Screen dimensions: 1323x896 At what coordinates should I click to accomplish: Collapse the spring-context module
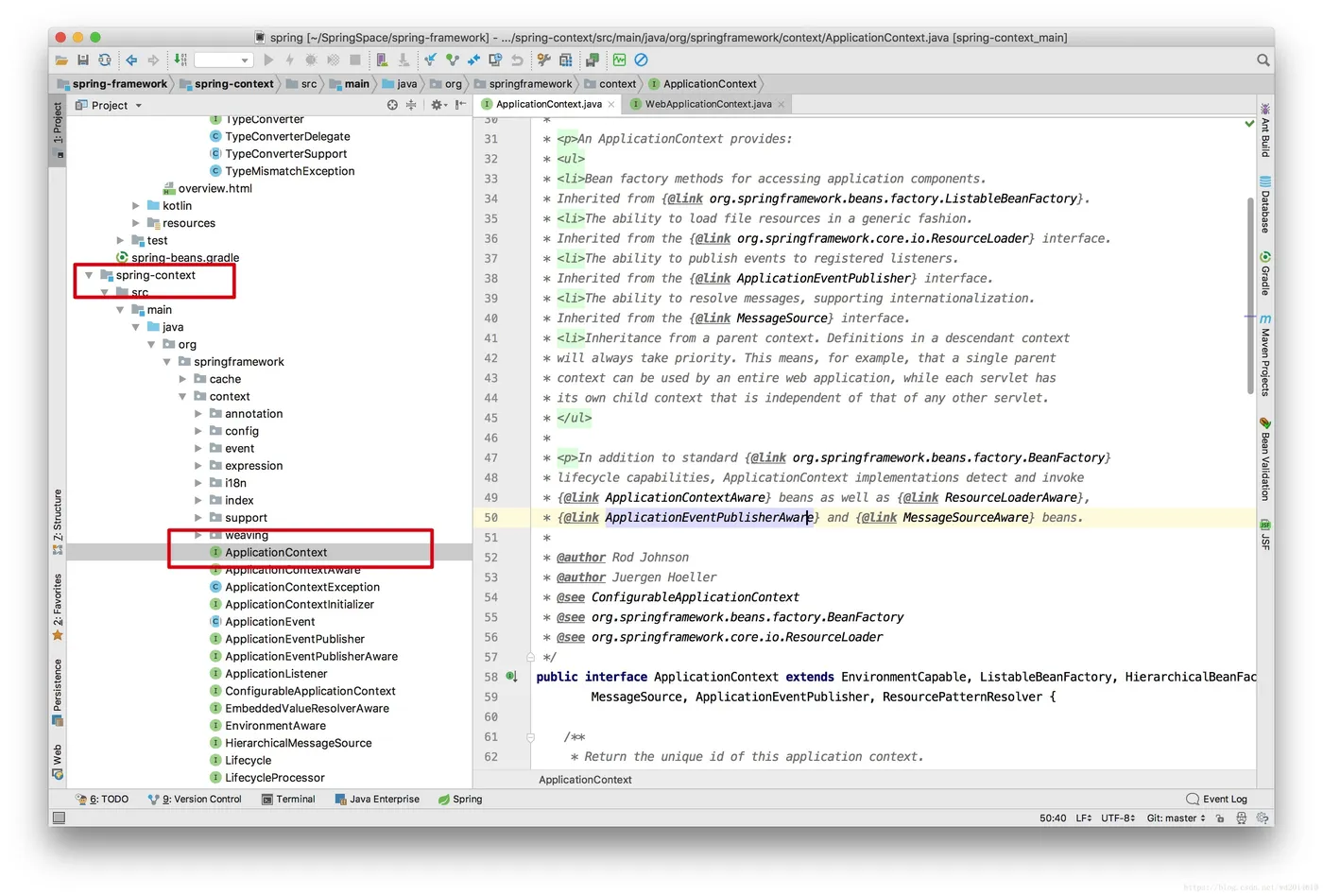pos(89,275)
